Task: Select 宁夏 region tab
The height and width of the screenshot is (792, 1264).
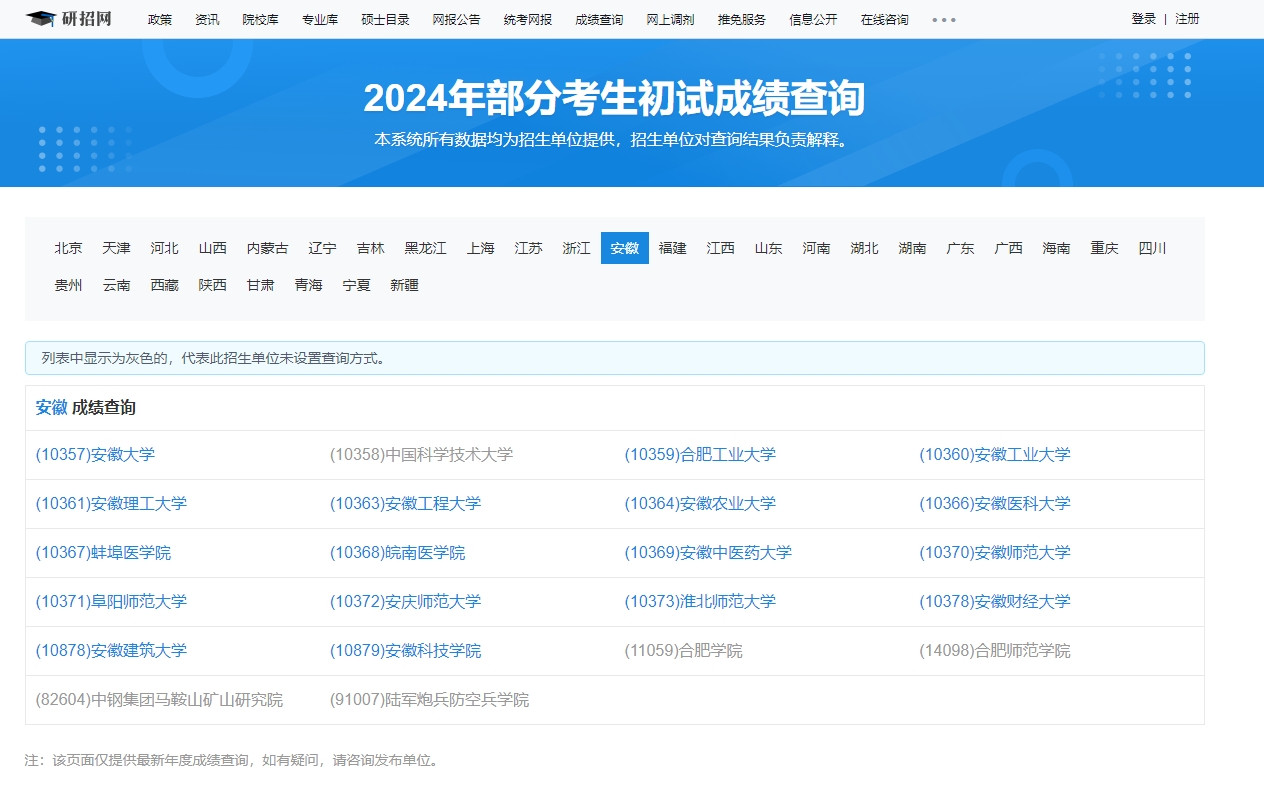Action: click(x=357, y=285)
